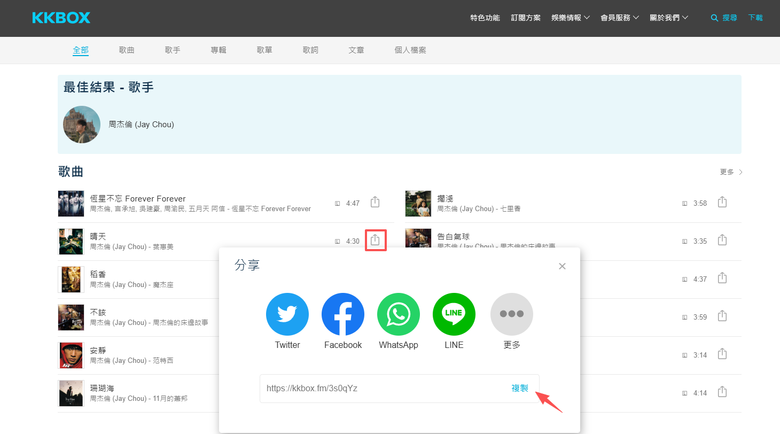Open 安靜 album cover thumbnail
The image size is (780, 434).
pyautogui.click(x=71, y=355)
